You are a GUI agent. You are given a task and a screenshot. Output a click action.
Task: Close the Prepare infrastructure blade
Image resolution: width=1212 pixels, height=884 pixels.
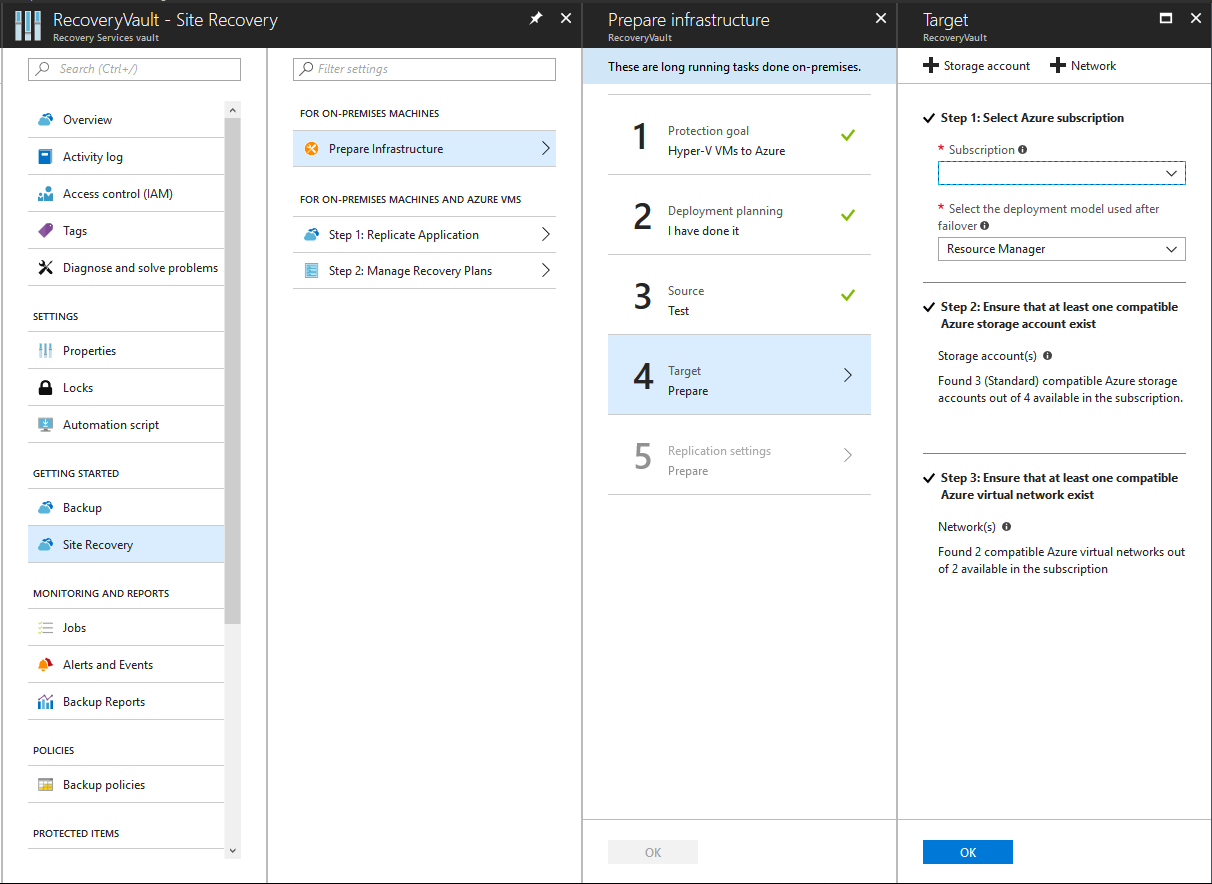click(x=881, y=18)
